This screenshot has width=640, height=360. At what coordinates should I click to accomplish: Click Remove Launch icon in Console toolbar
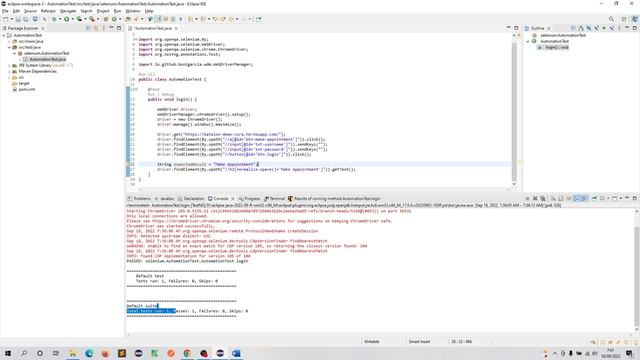535,198
